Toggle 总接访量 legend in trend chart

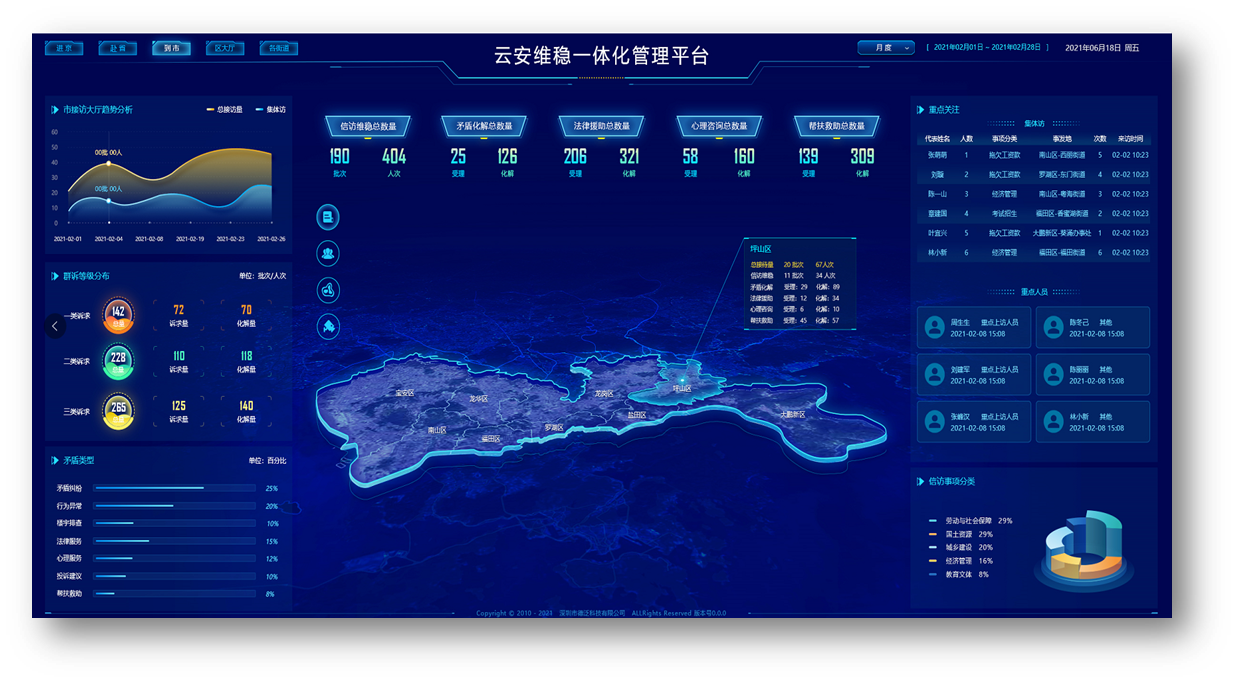[x=225, y=110]
